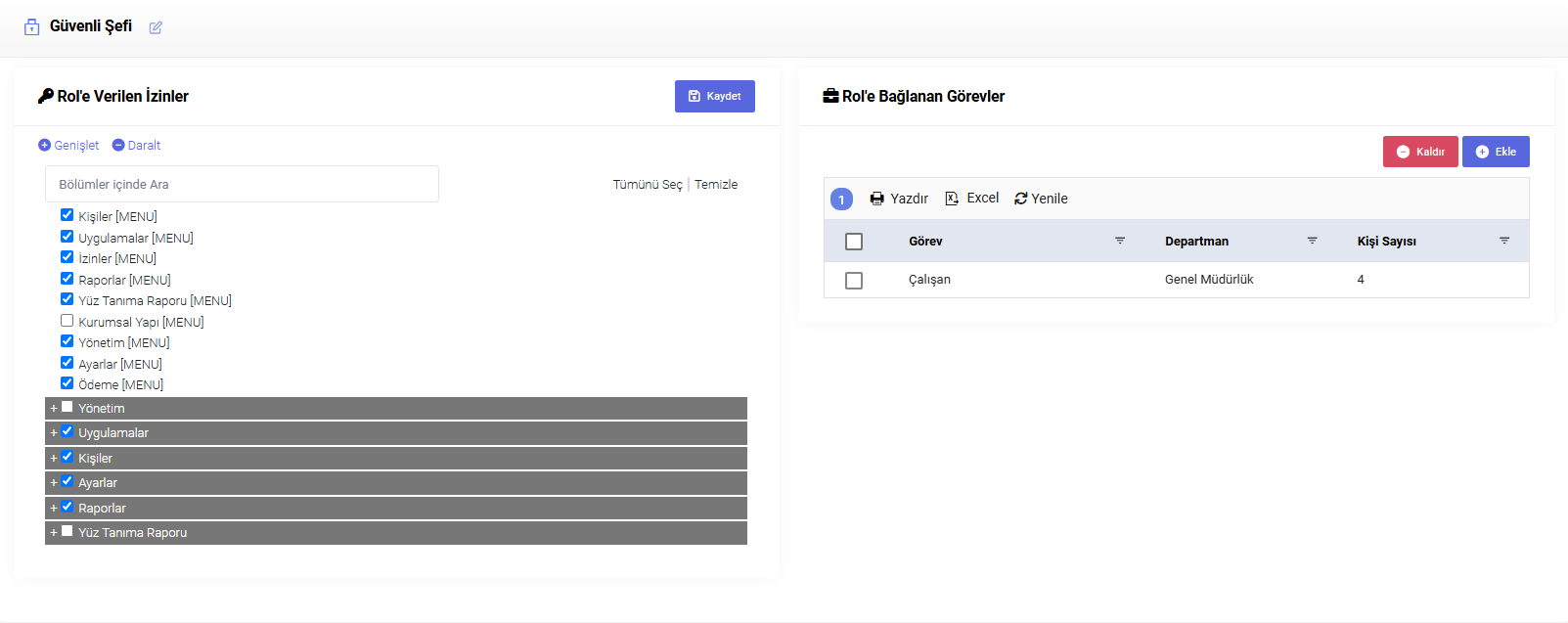The height and width of the screenshot is (623, 1568).
Task: Uncheck the Uygulamalar [MENU] checkbox
Action: pos(67,237)
